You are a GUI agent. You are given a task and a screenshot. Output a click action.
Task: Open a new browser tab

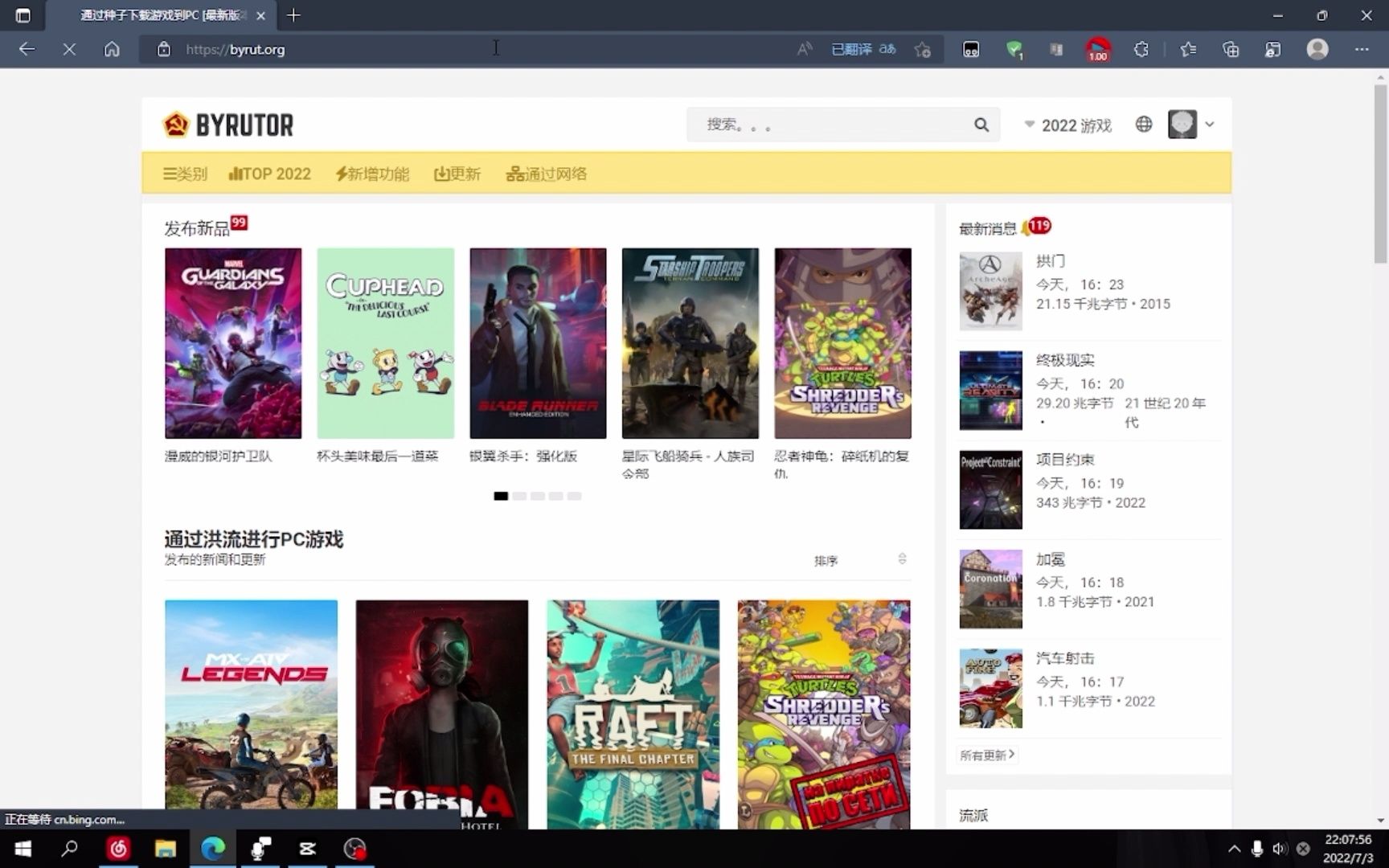(293, 15)
